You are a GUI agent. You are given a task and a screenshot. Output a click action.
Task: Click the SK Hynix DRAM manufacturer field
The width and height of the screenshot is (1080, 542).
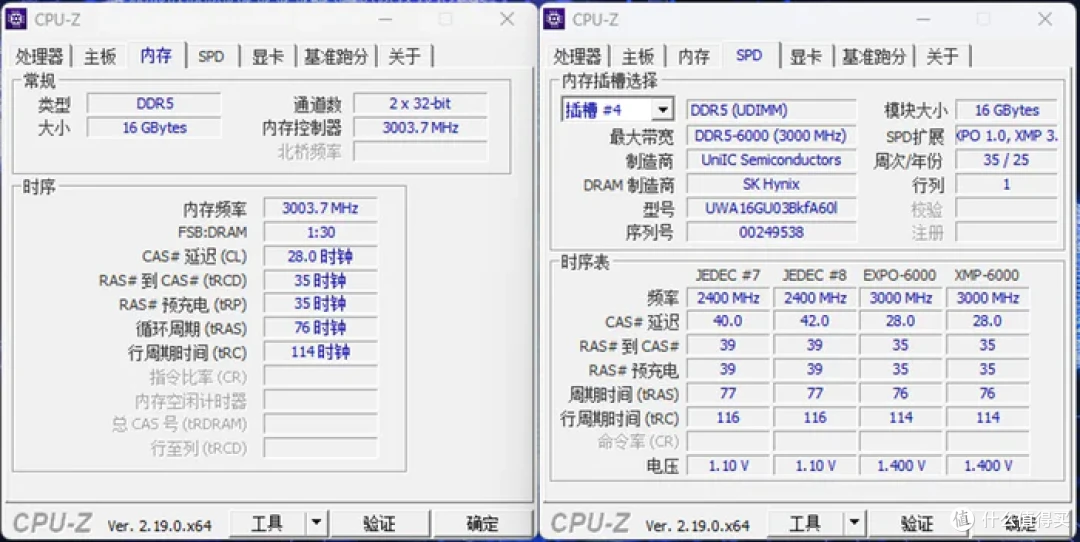[771, 184]
